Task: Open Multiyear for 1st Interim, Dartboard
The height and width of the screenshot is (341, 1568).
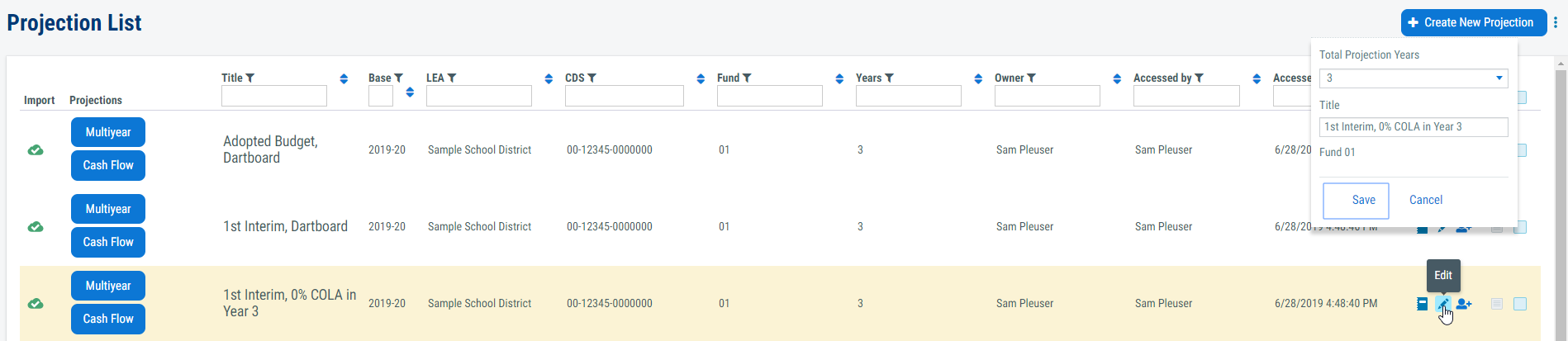Action: point(108,209)
